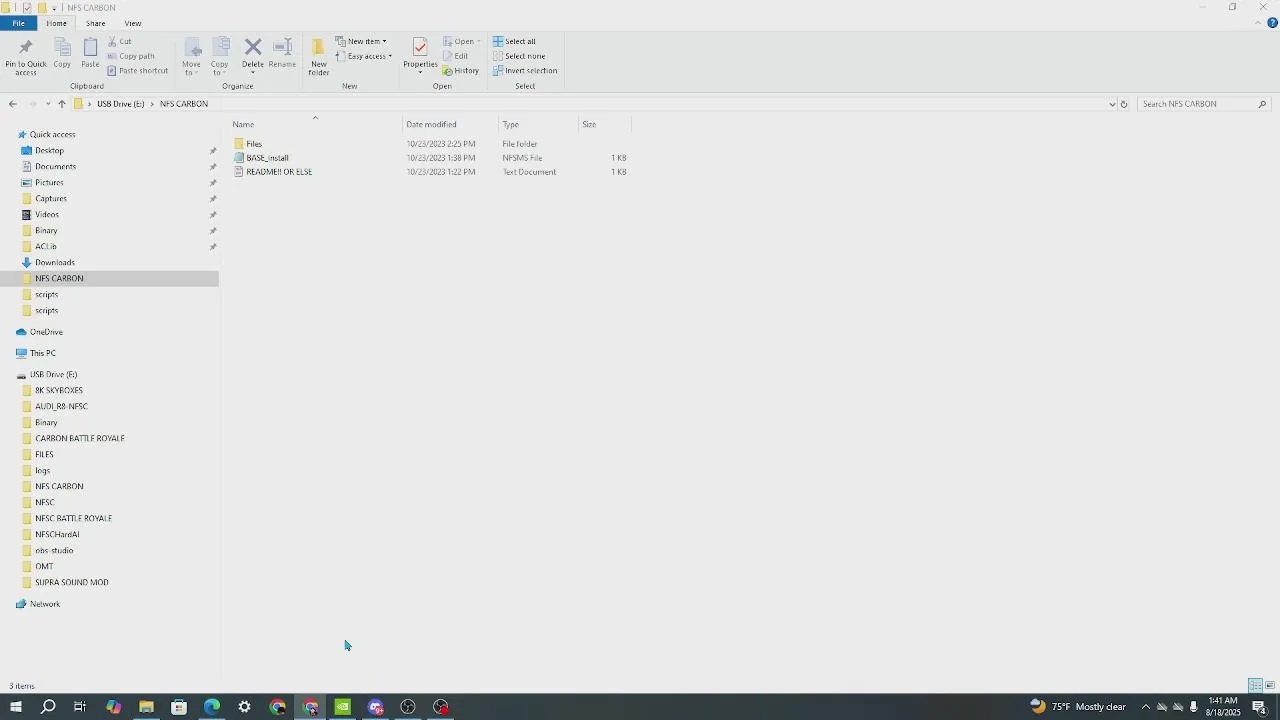Click the Pin to Quick access icon
This screenshot has height=720, width=1280.
click(x=25, y=48)
